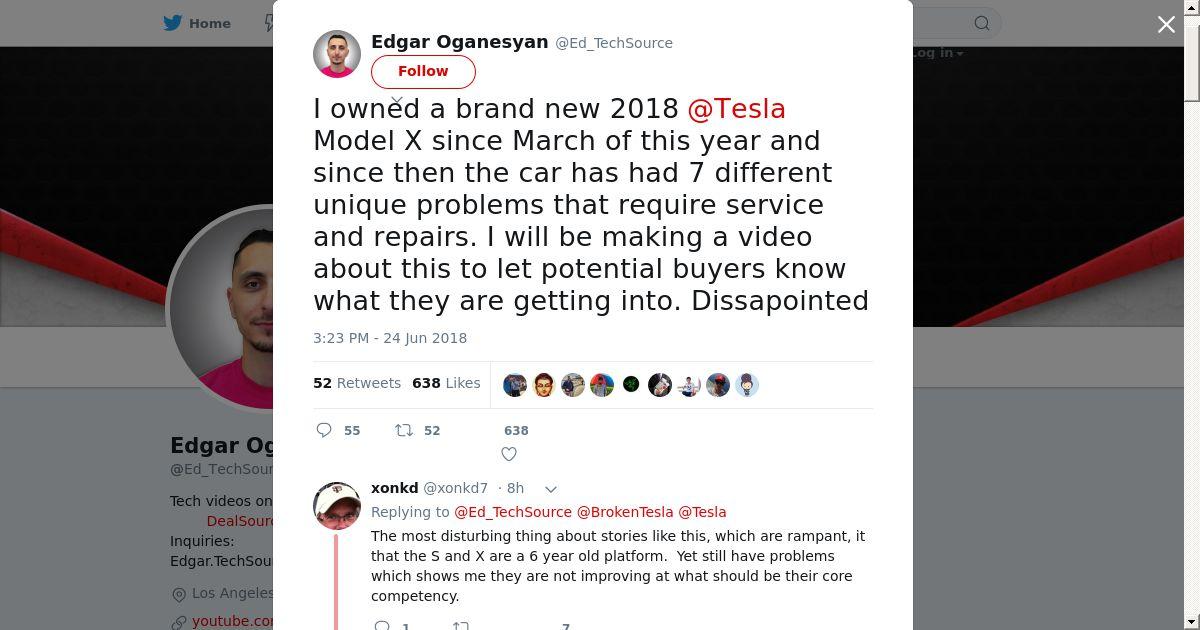
Task: Close the tweet overlay with the X
Action: click(x=1166, y=25)
